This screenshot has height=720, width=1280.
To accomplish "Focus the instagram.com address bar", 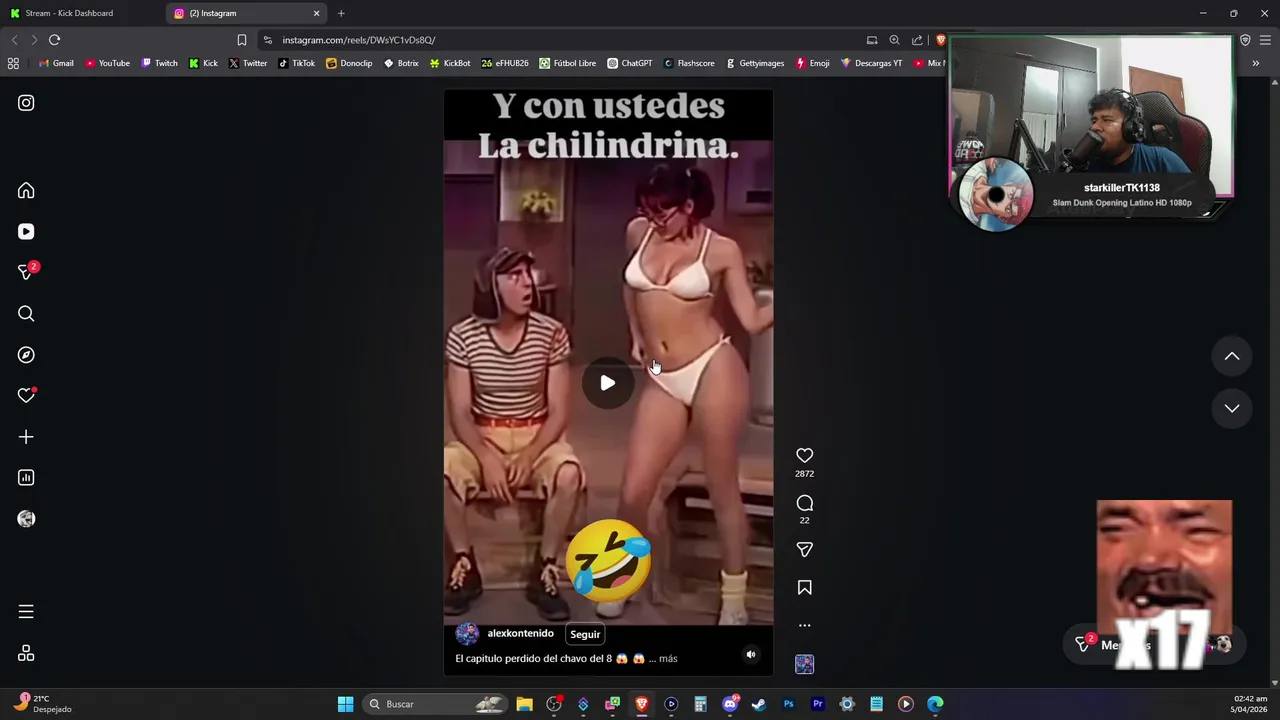I will [560, 40].
